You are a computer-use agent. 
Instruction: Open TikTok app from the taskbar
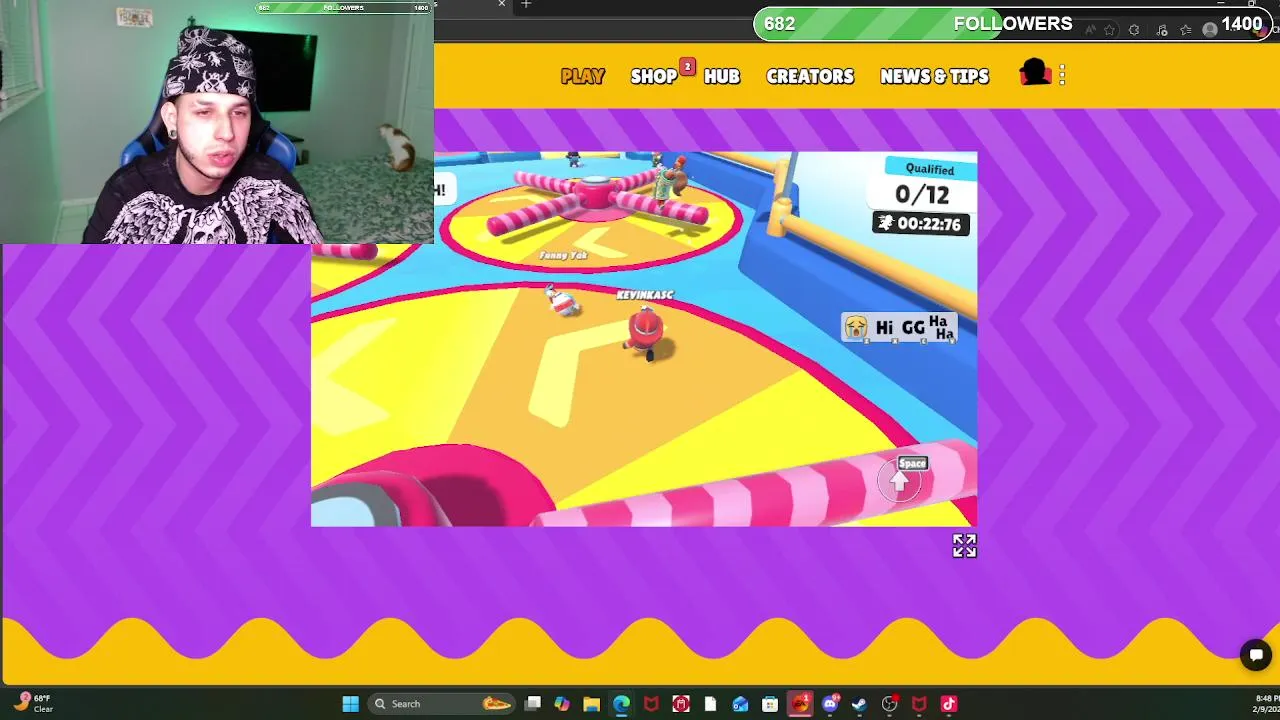pyautogui.click(x=948, y=704)
